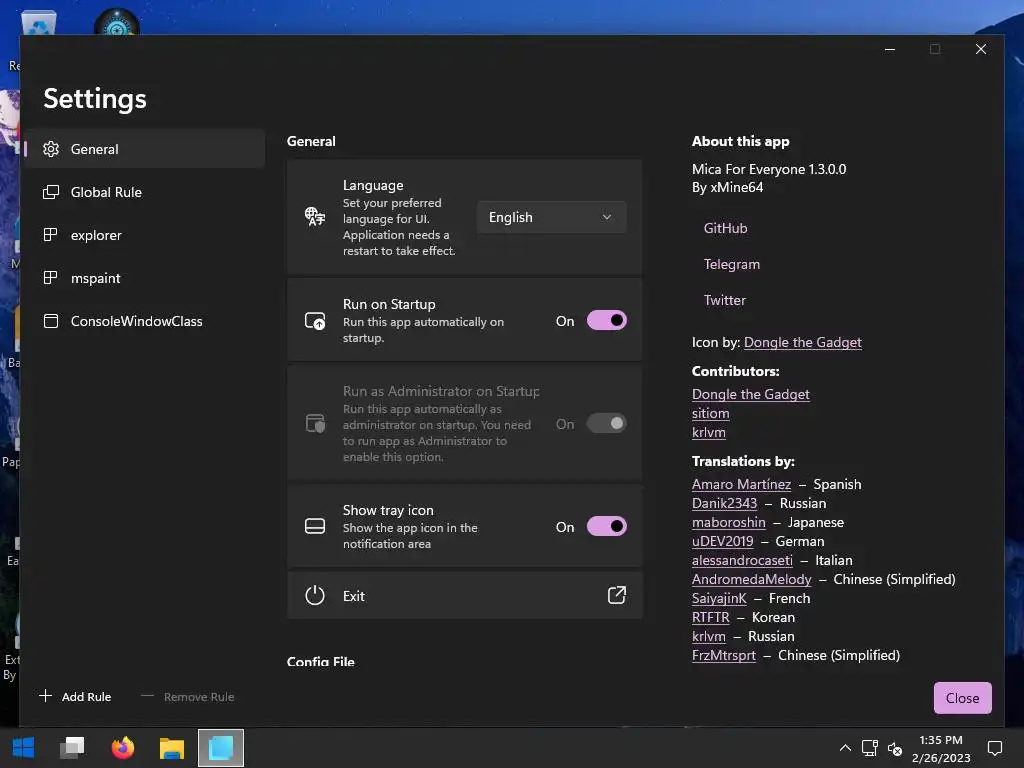Viewport: 1024px width, 768px height.
Task: Open krlvm Russian translator link
Action: click(709, 636)
